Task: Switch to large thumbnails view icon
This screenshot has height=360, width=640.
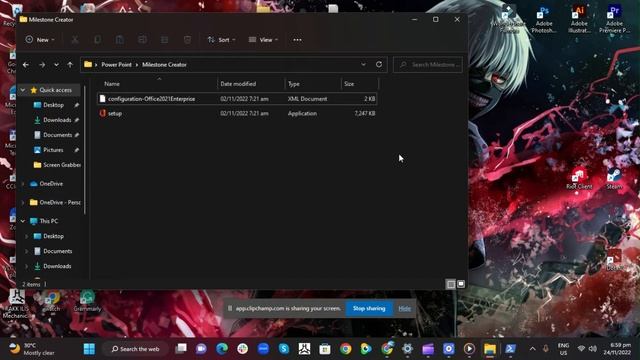Action: pos(461,284)
